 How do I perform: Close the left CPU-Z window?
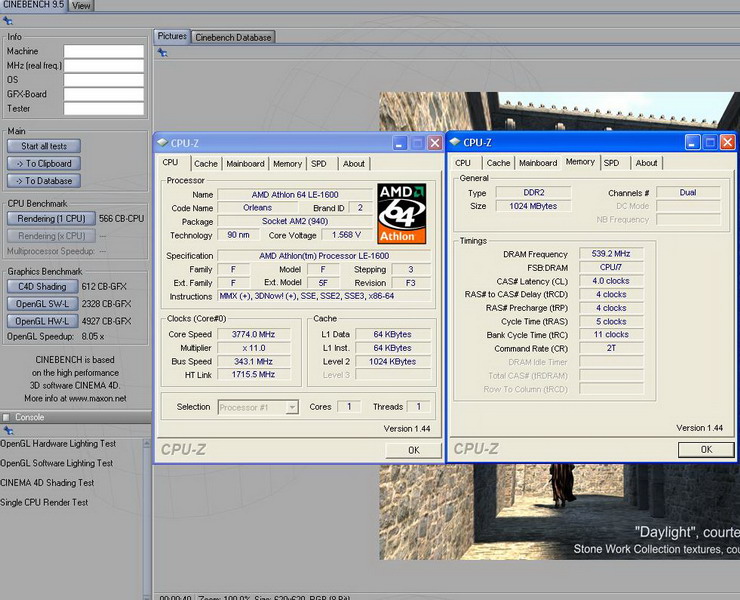[x=435, y=143]
